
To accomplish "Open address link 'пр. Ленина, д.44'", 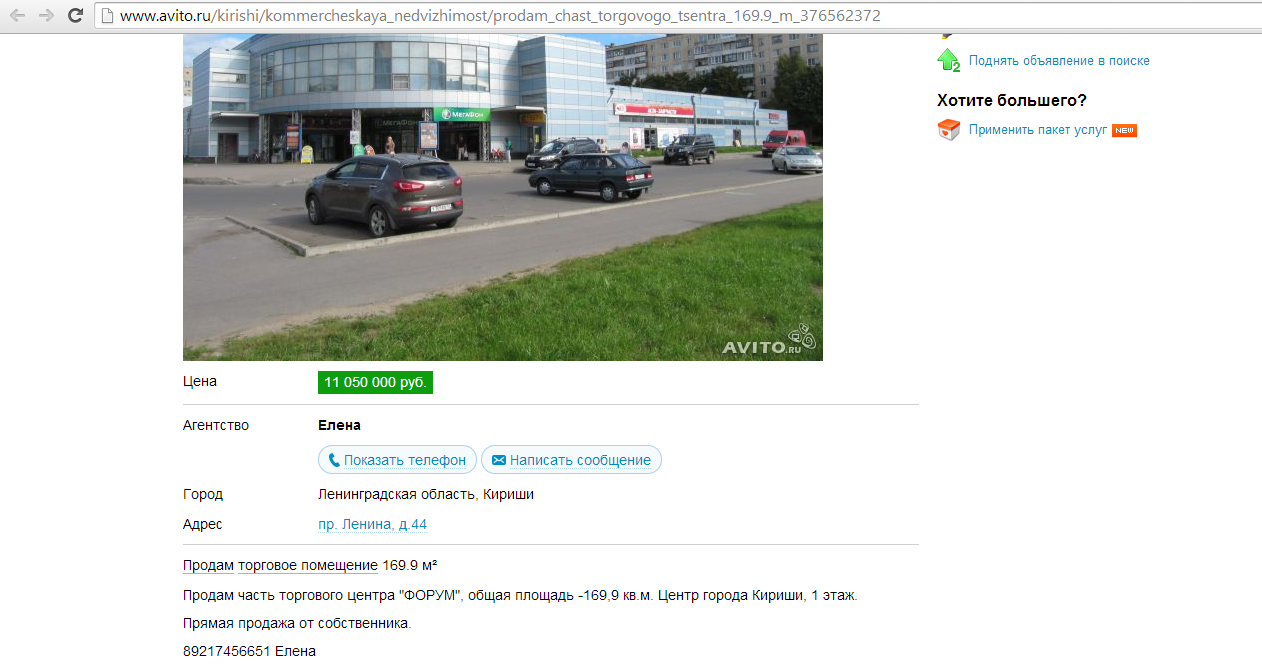I will [372, 524].
